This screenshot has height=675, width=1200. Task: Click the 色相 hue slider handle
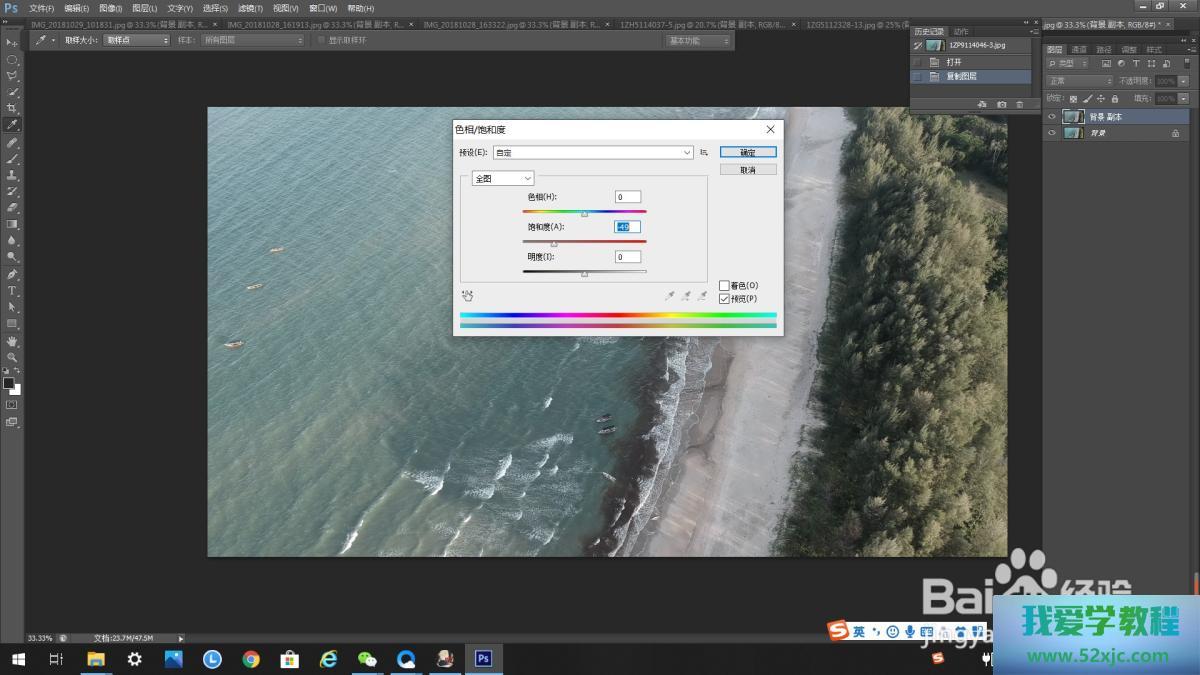pos(584,213)
